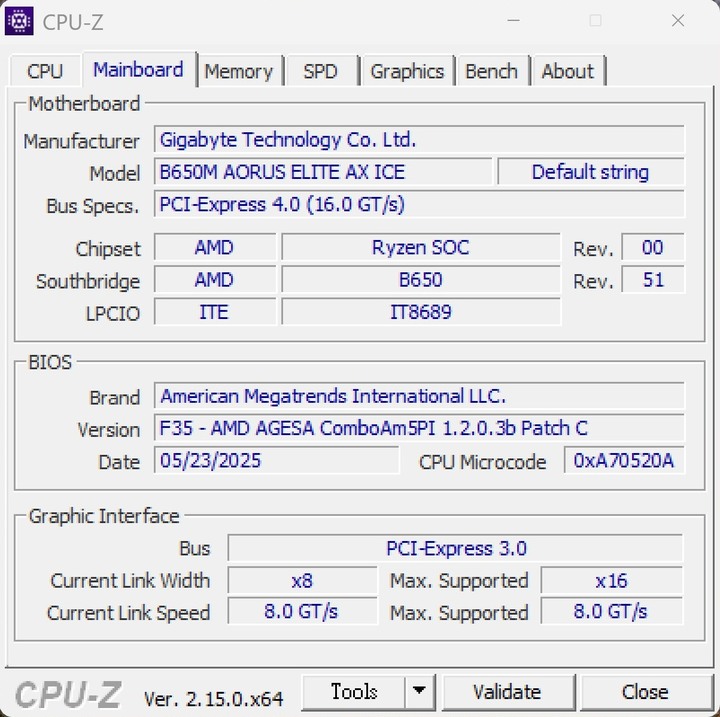Click the Close button at bottom

645,692
